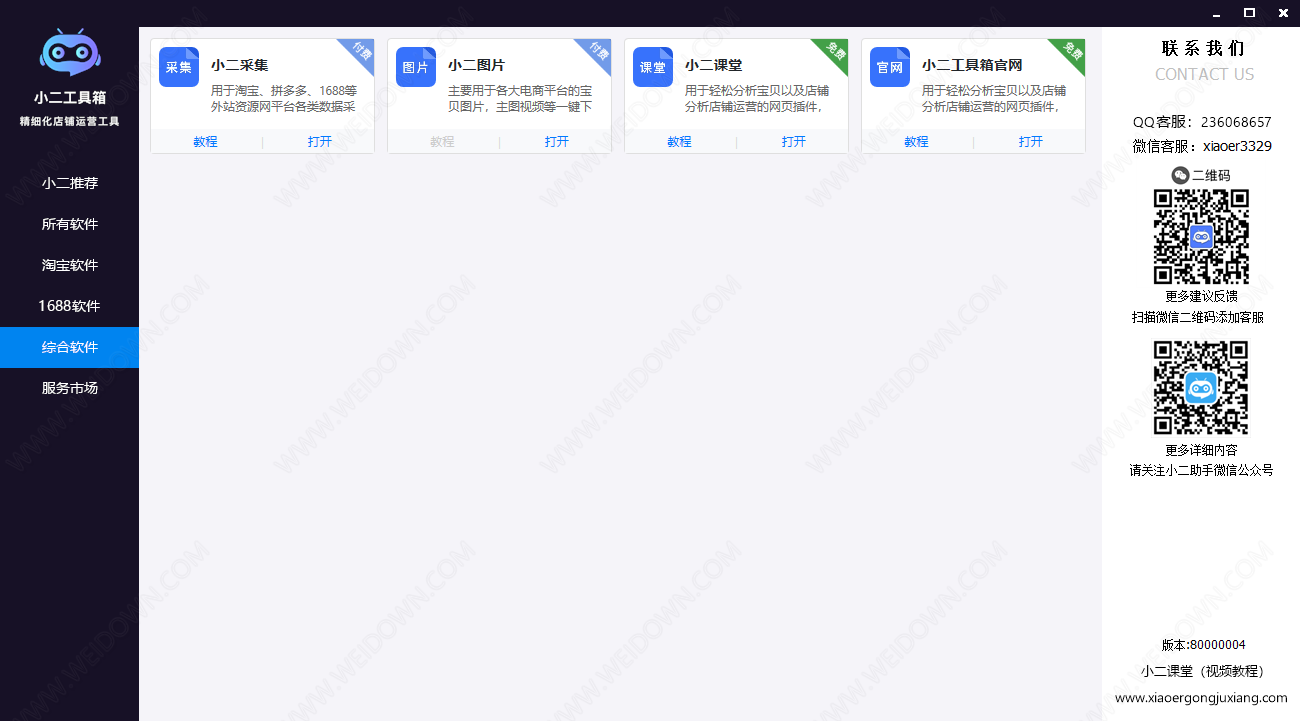Image resolution: width=1300 pixels, height=721 pixels.
Task: Click 扫描微信二维码添加客服 text
Action: [1198, 317]
